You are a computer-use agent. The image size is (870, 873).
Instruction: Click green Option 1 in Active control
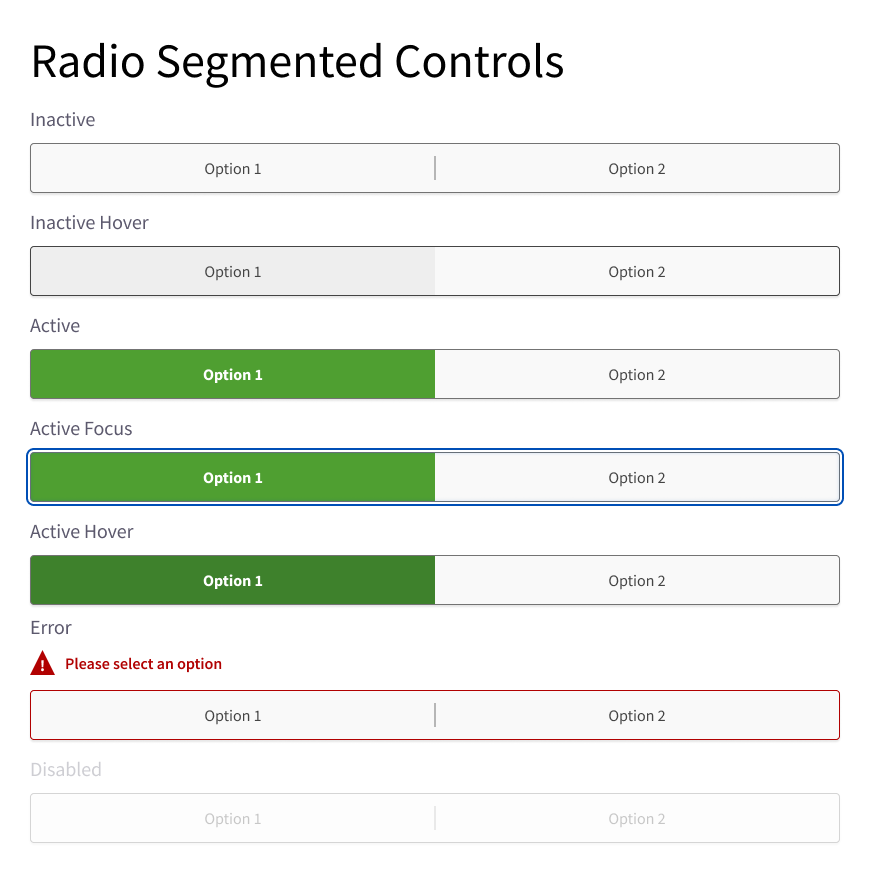(x=233, y=374)
